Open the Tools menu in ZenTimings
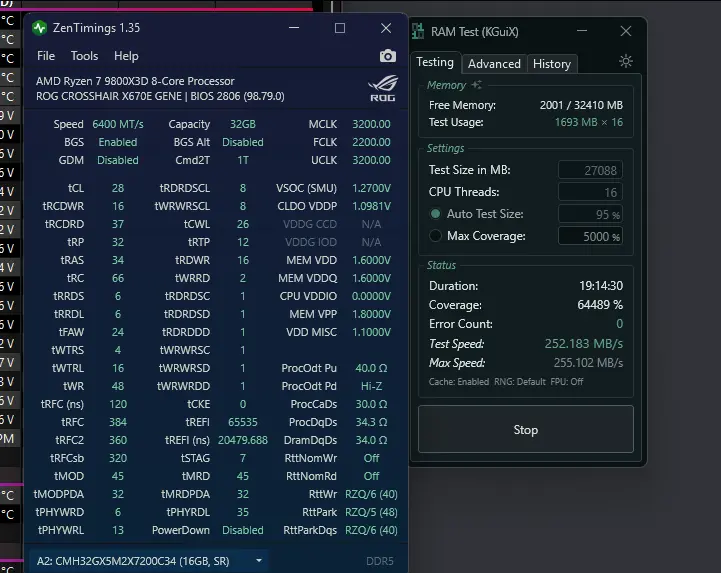Image resolution: width=721 pixels, height=573 pixels. click(84, 56)
